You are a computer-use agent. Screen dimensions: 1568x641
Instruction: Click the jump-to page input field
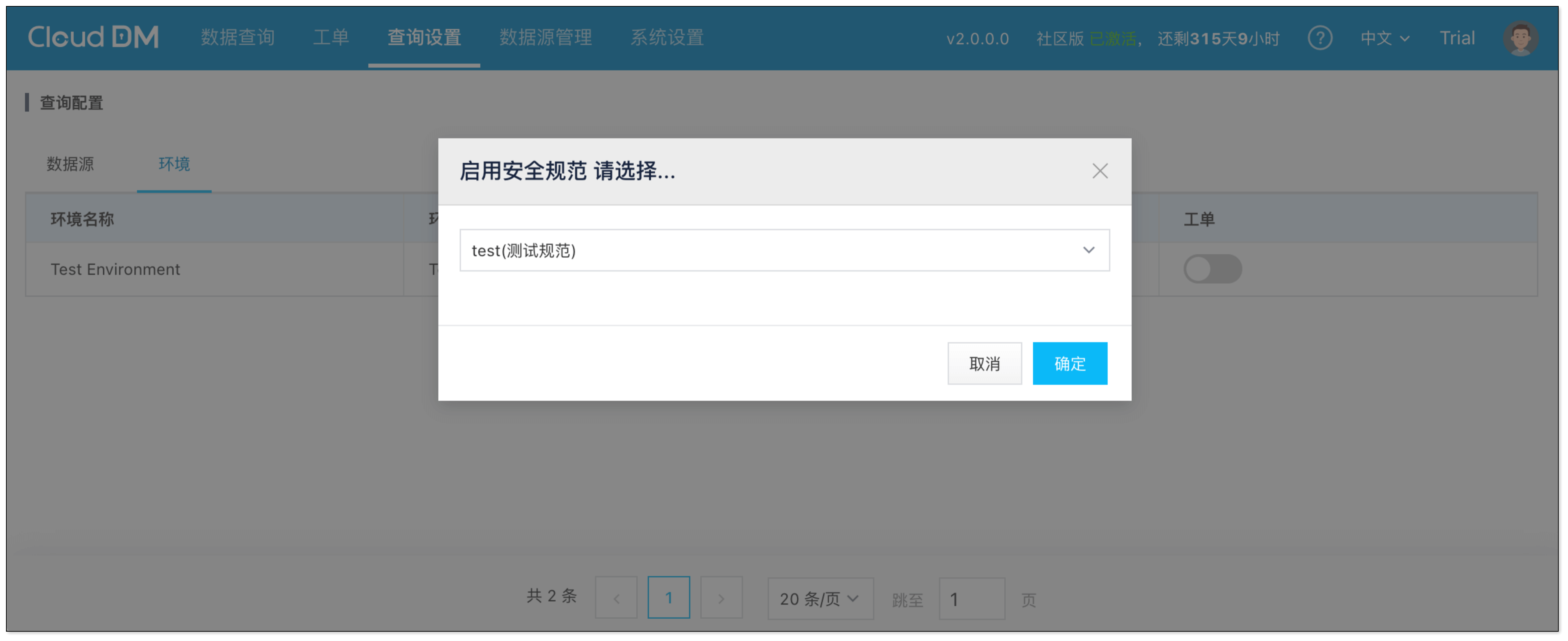[x=971, y=599]
